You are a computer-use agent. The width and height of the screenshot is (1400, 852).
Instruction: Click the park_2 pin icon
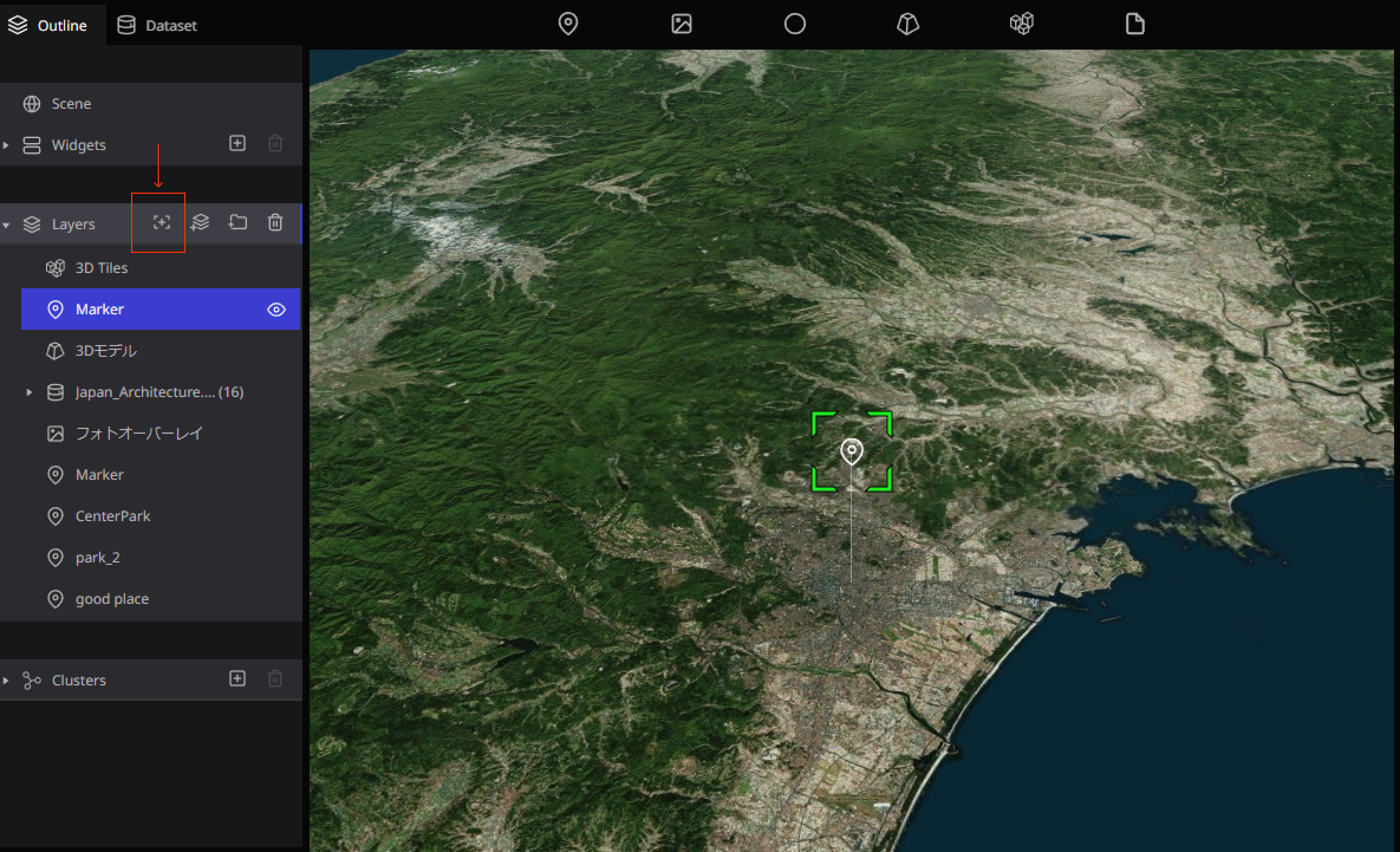(55, 558)
